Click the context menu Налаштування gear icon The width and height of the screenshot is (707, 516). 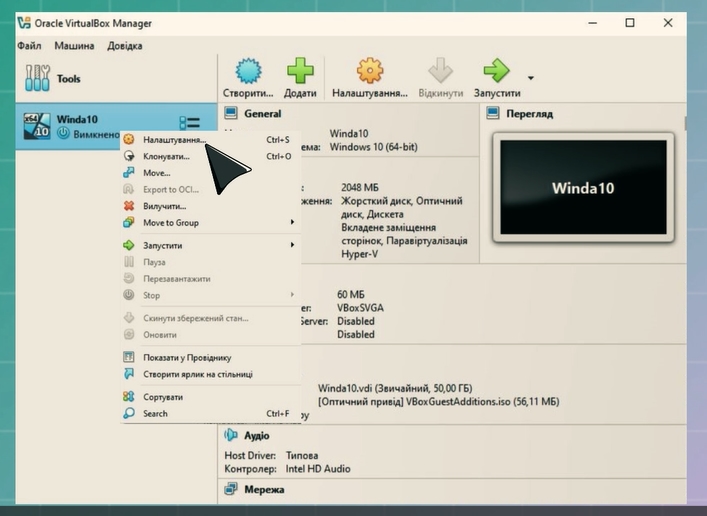point(129,139)
